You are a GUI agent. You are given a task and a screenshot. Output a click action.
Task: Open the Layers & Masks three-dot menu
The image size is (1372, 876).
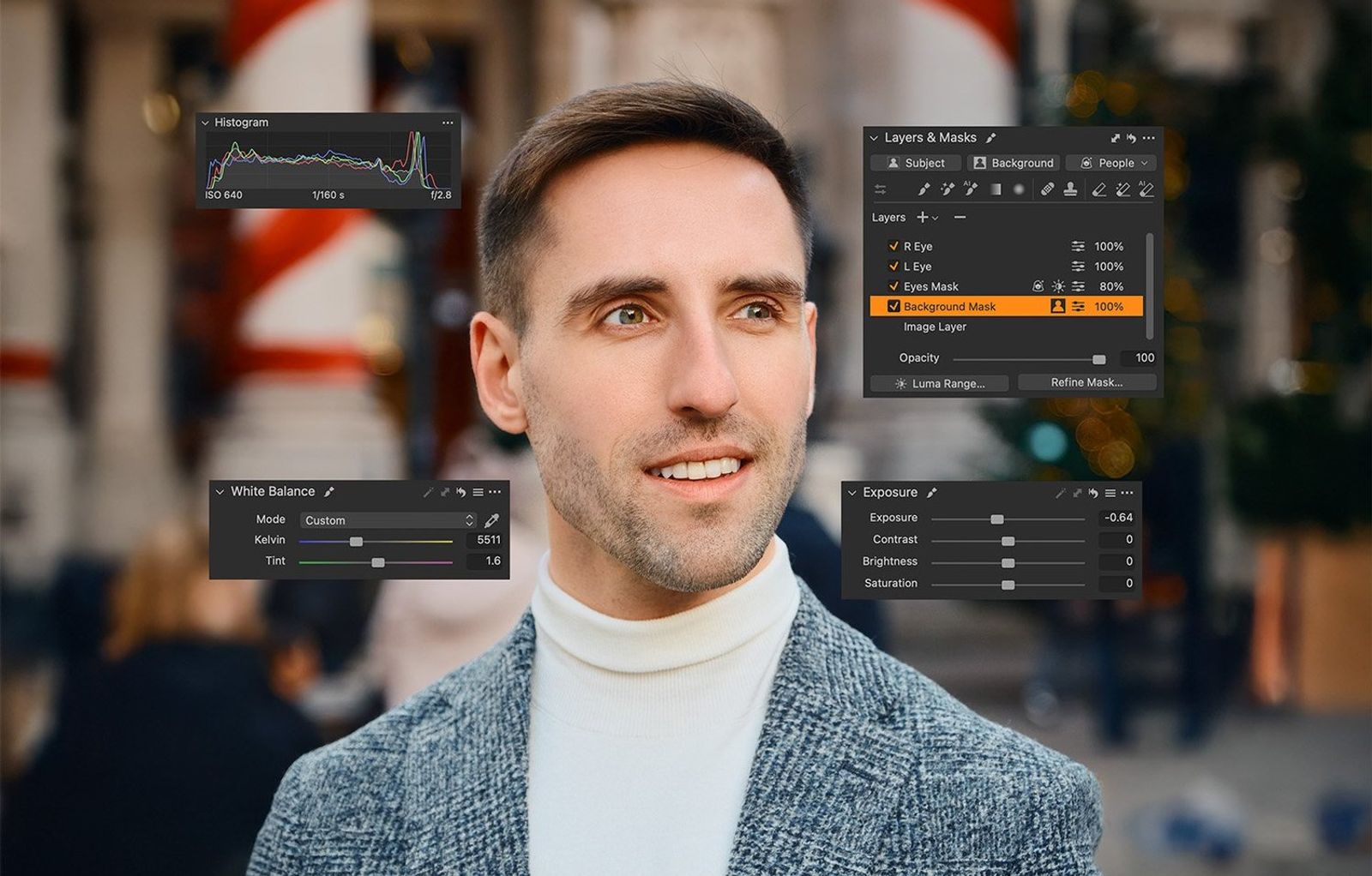(1149, 138)
